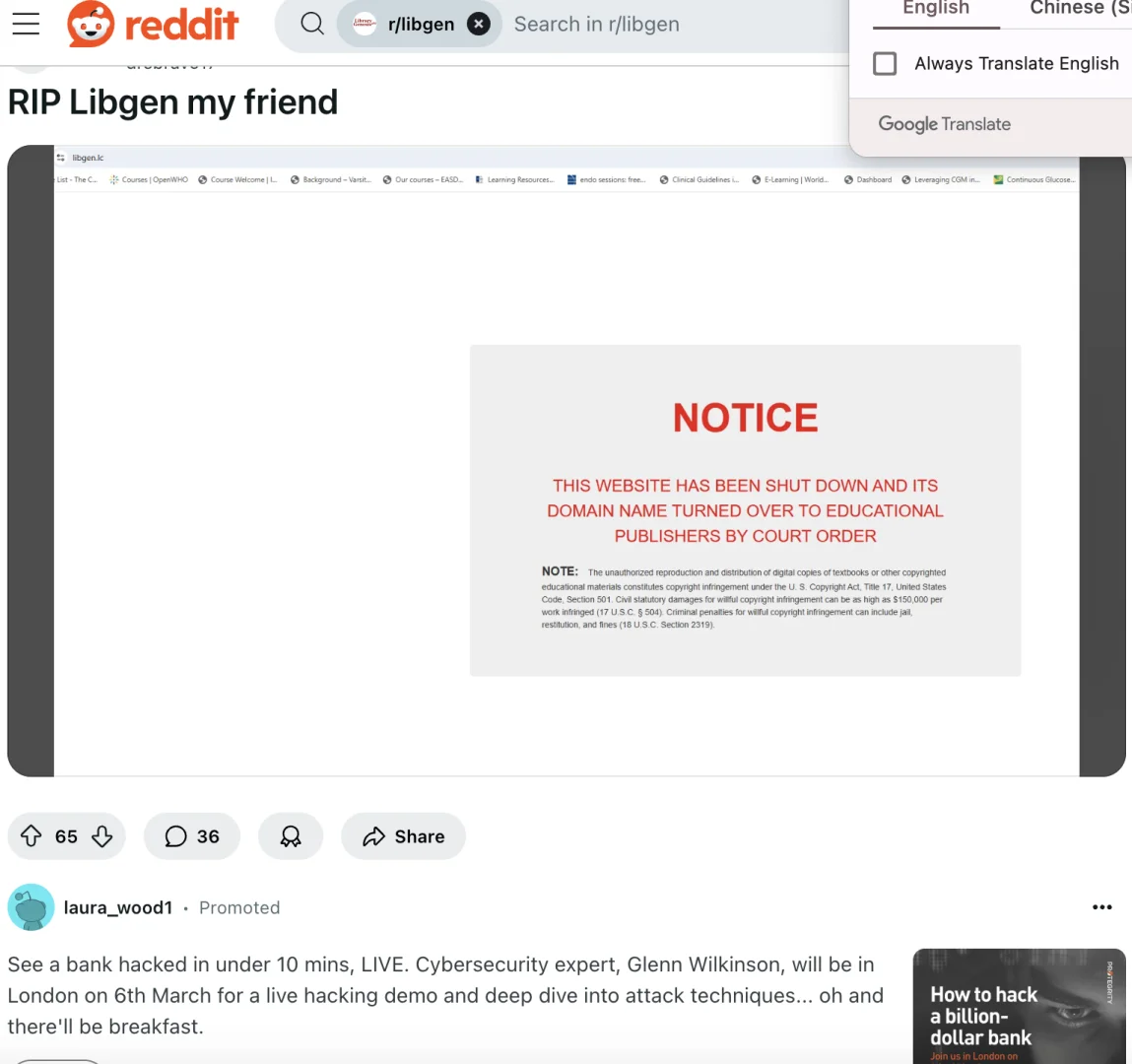1132x1064 pixels.
Task: Open the libgen NOTICE screenshot image
Action: (566, 460)
